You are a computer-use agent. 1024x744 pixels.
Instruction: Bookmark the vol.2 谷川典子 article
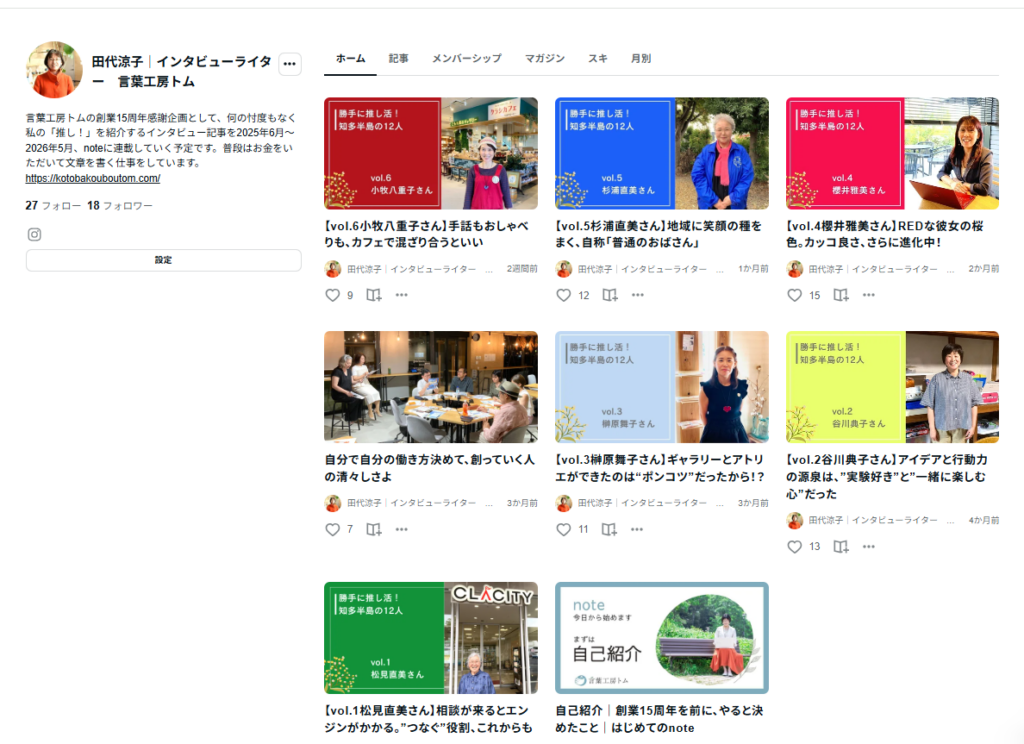pos(842,547)
